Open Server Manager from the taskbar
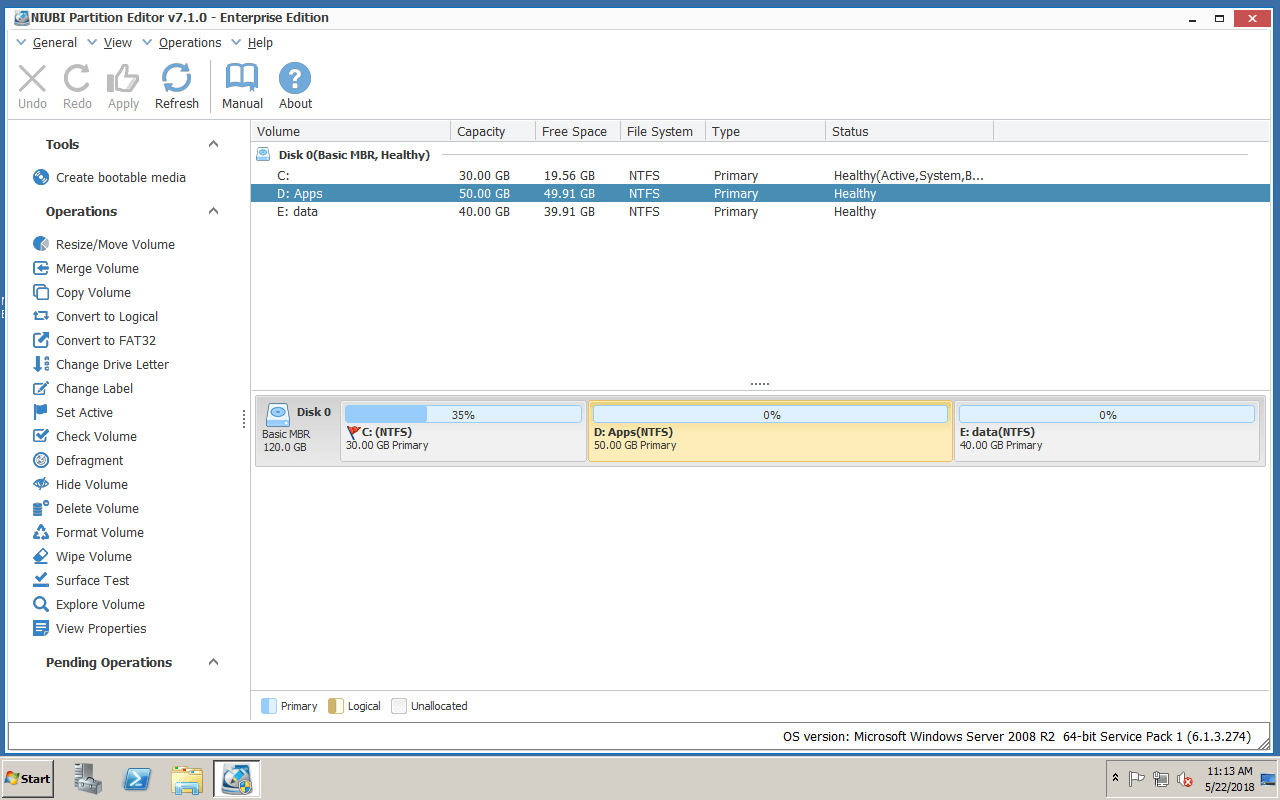Viewport: 1280px width, 800px height. click(89, 778)
